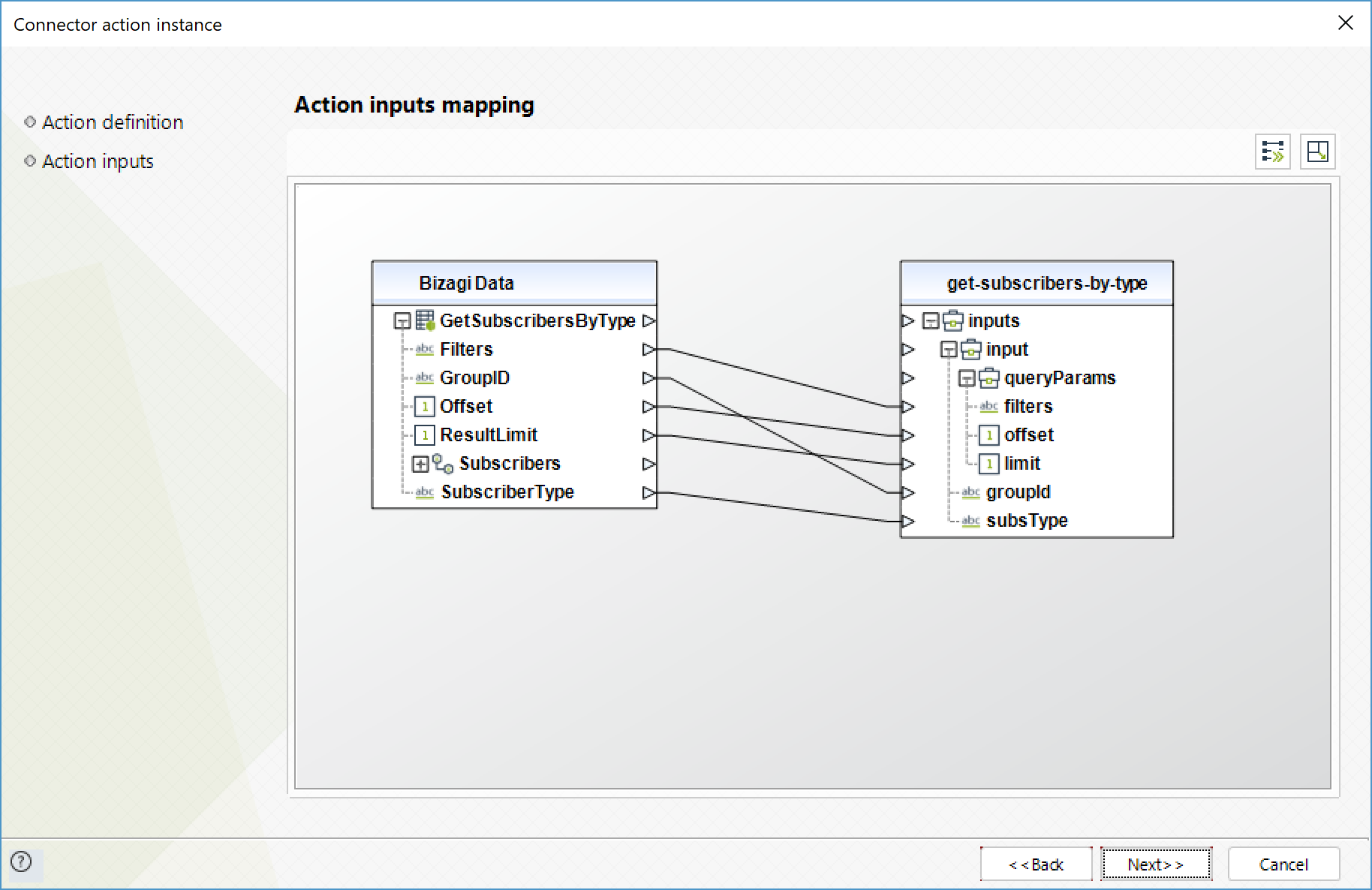The image size is (1372, 890).
Task: Click the ResultLimit integer type icon
Action: [425, 435]
